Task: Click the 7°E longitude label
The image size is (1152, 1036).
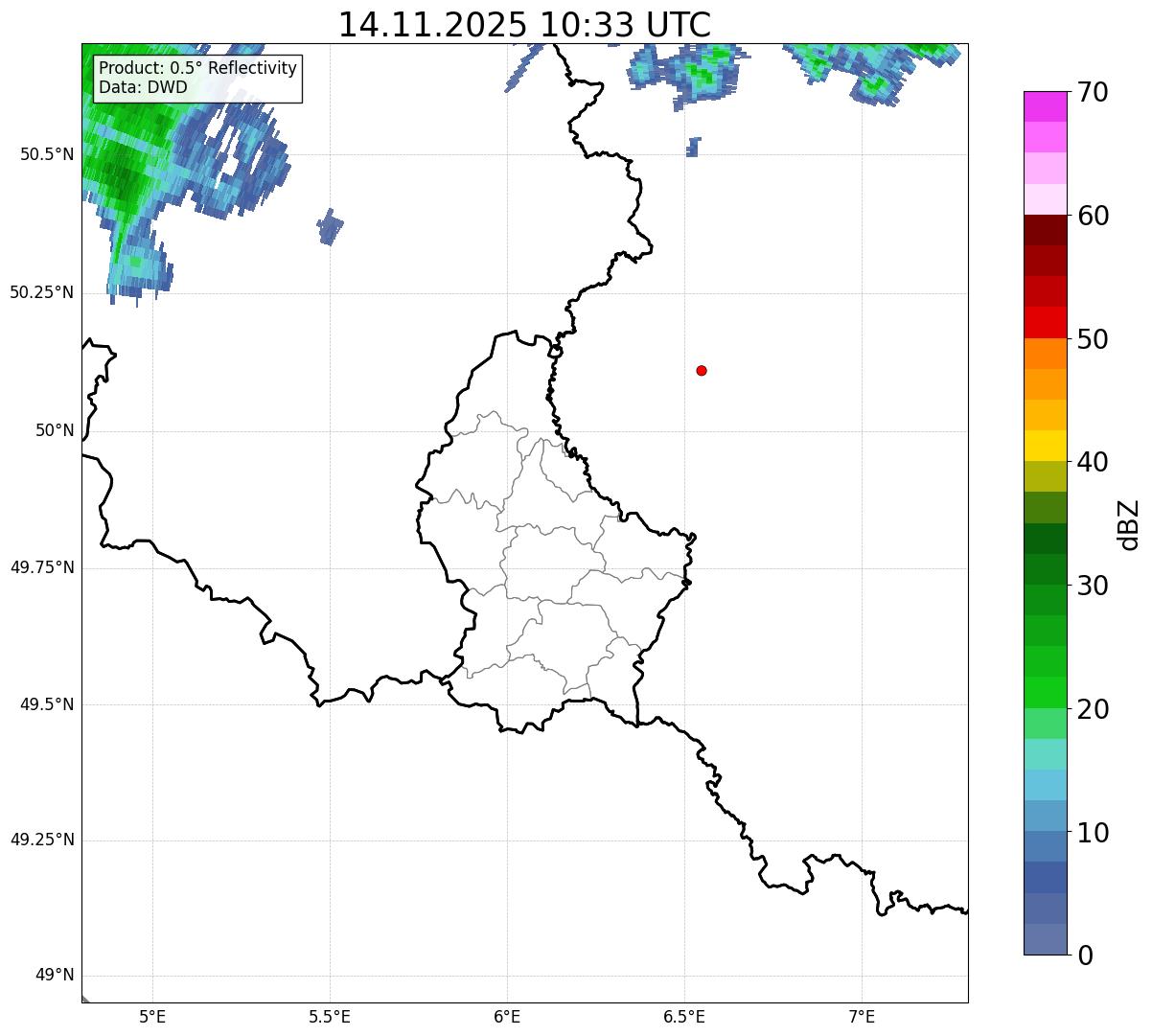Action: coord(862,1016)
